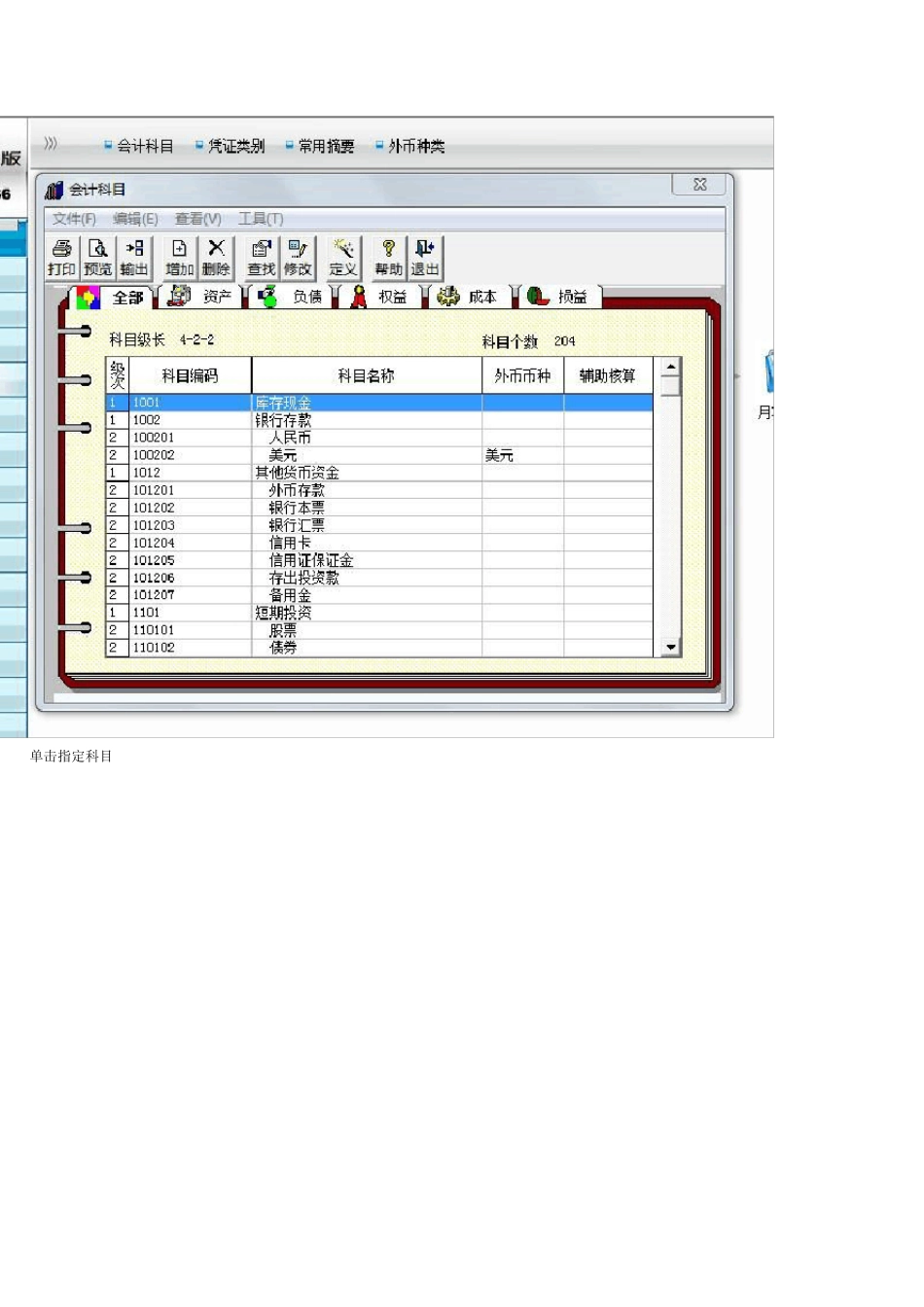The width and height of the screenshot is (924, 1307).
Task: Click the scroll down arrow of account list
Action: pos(670,647)
